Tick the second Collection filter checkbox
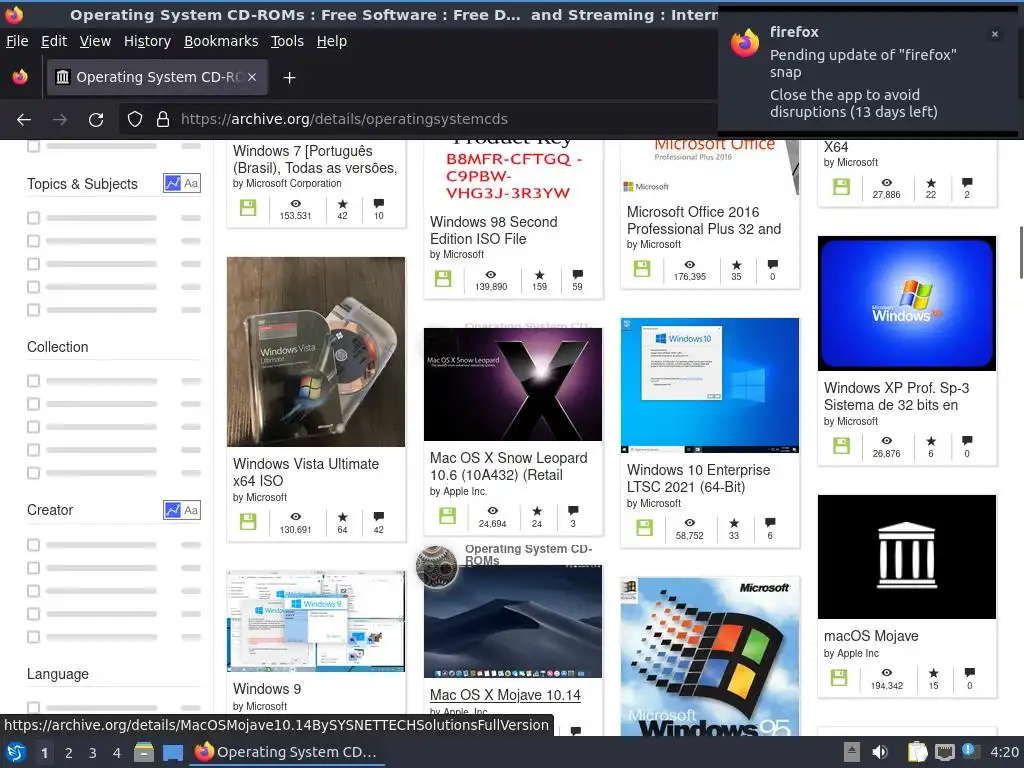This screenshot has height=768, width=1024. [x=33, y=404]
